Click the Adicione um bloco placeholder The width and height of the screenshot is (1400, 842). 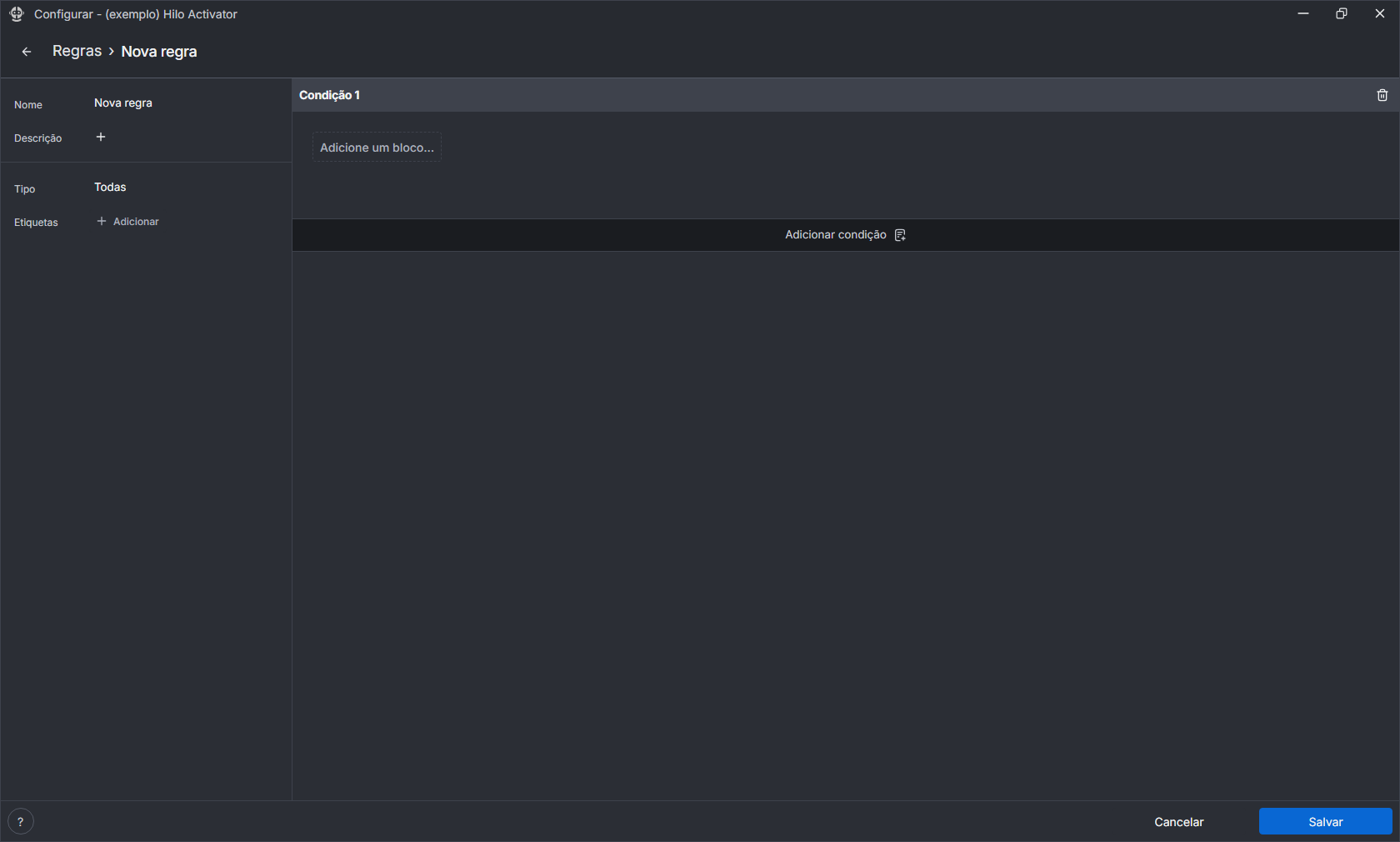tap(377, 148)
